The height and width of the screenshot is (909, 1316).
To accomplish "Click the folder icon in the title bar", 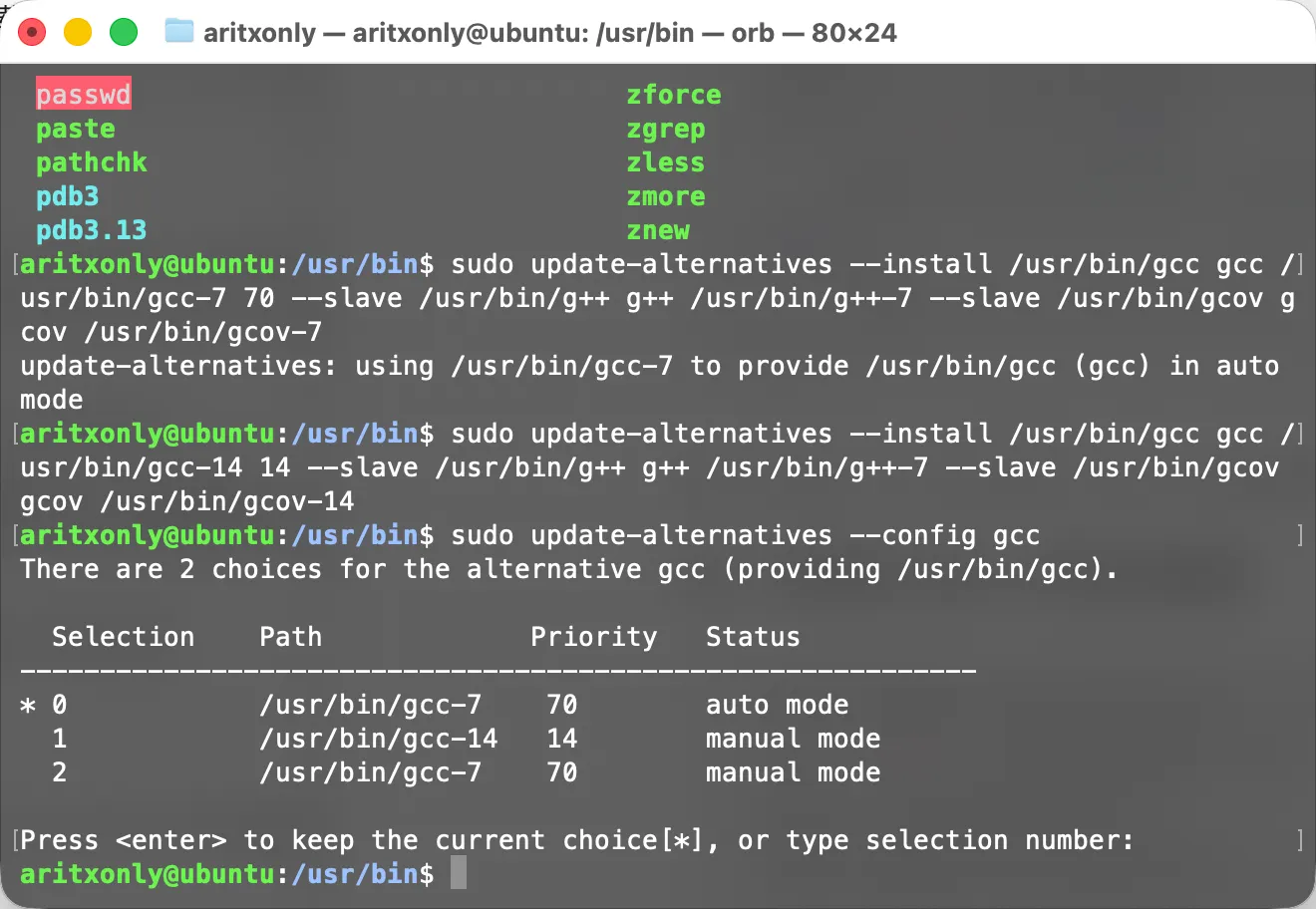I will (x=179, y=32).
